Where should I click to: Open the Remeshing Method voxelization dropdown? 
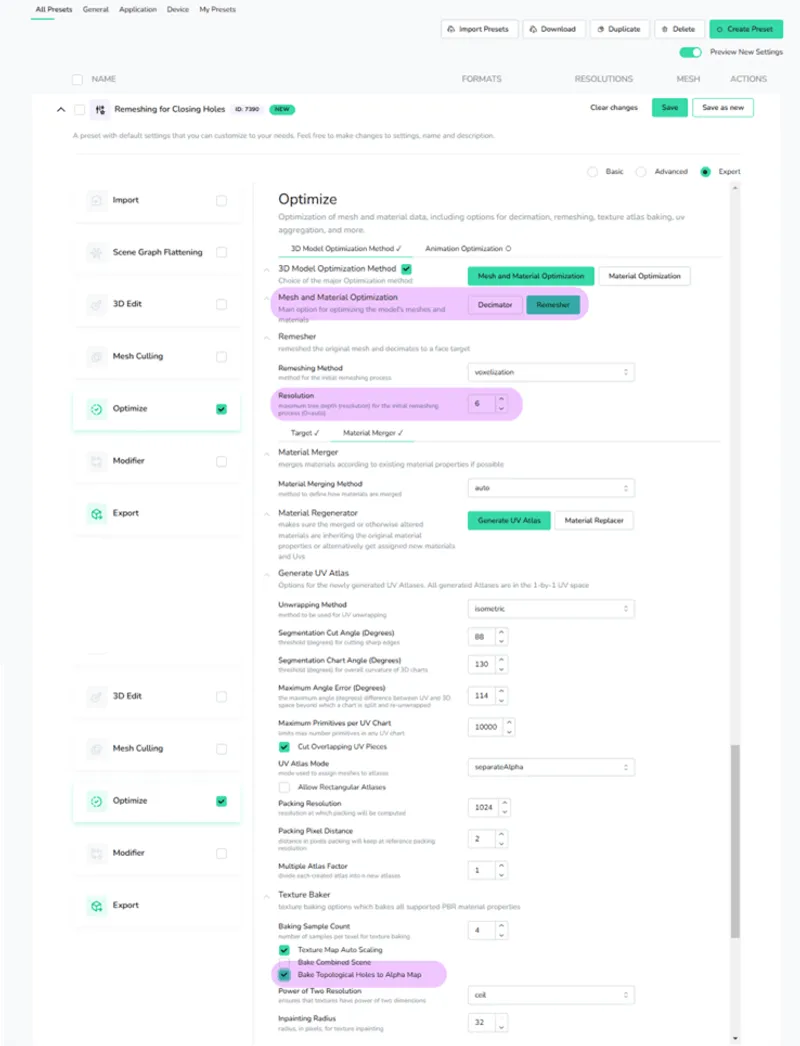tap(551, 372)
